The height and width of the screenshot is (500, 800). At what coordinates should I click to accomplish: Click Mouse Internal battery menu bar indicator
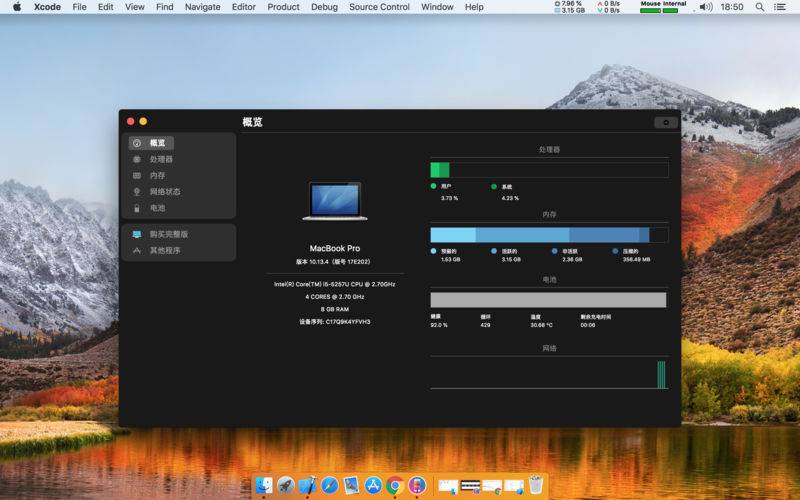[663, 7]
